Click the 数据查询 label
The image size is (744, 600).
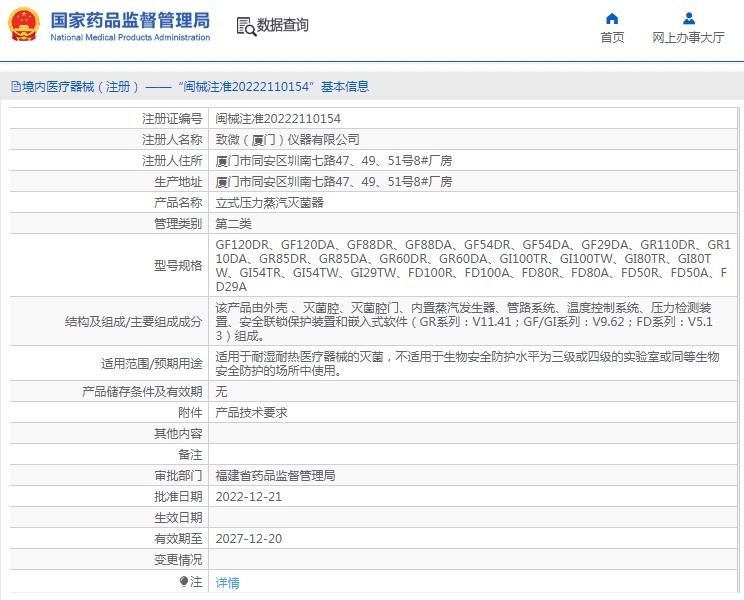point(283,25)
